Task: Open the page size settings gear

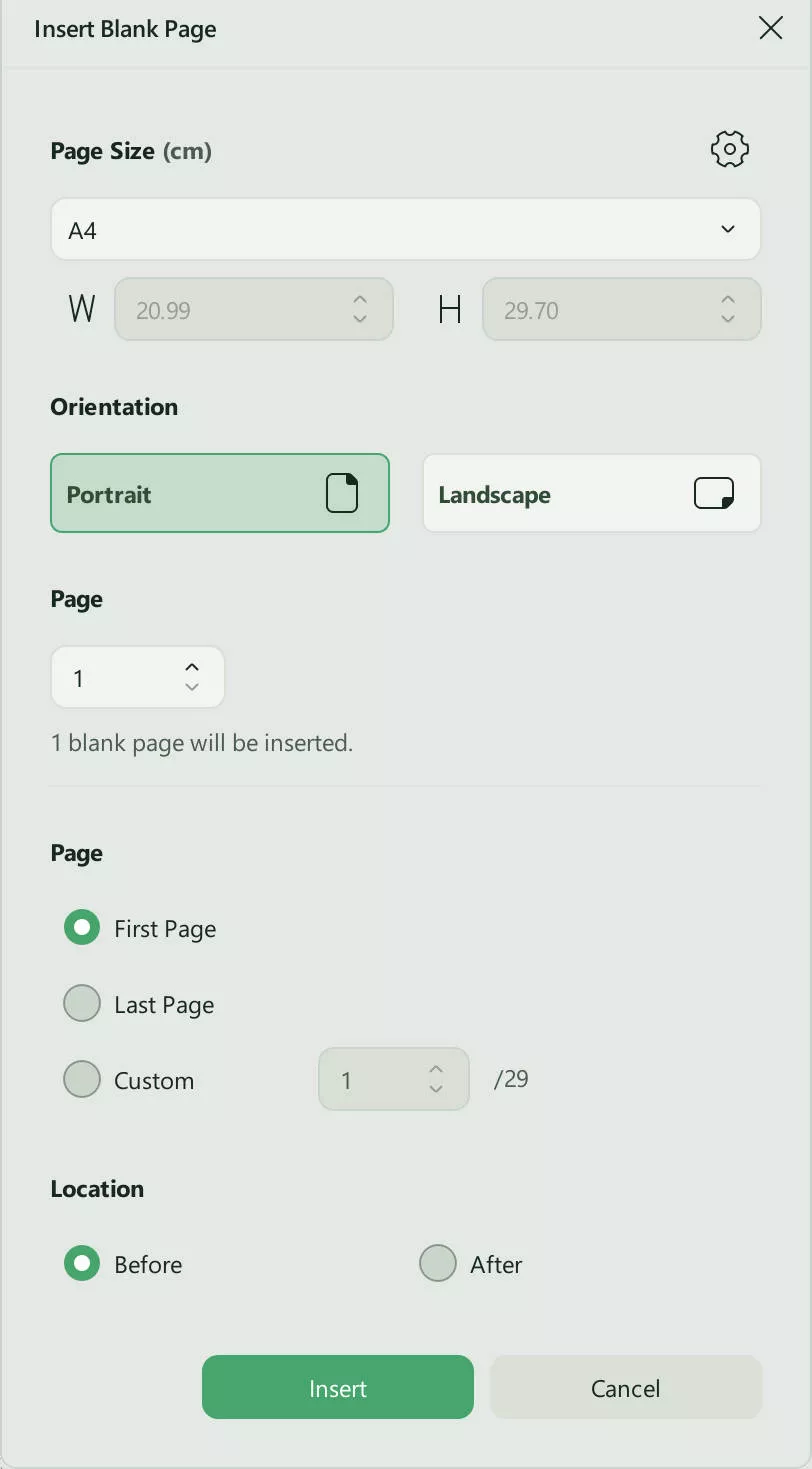Action: 729,148
